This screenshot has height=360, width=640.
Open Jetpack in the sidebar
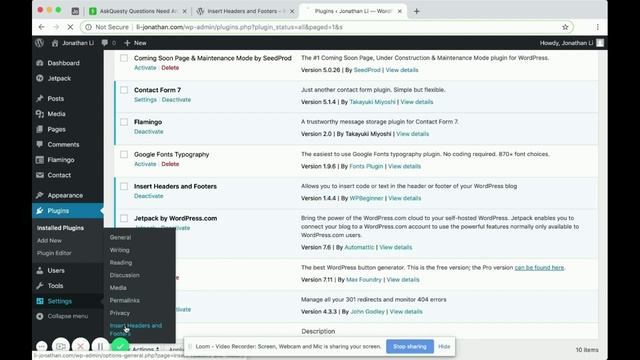(59, 78)
